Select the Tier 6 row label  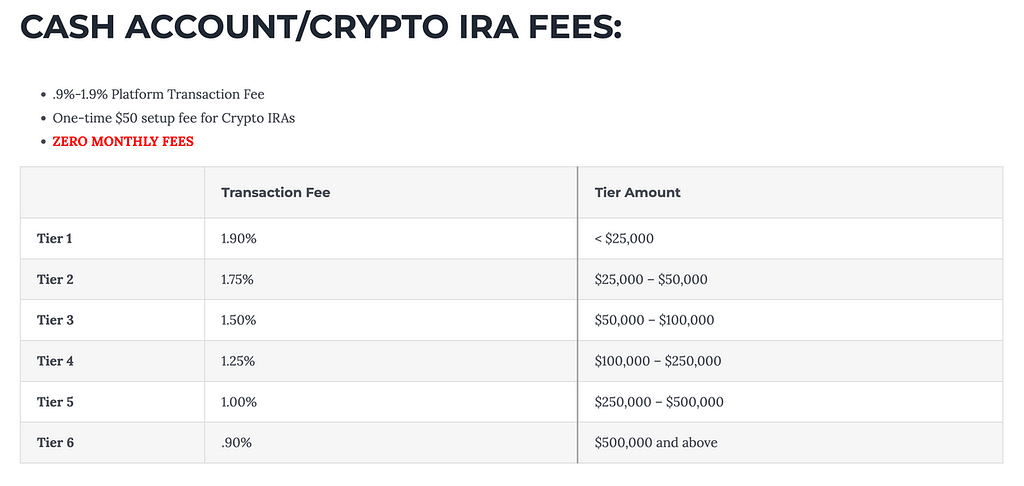(56, 442)
